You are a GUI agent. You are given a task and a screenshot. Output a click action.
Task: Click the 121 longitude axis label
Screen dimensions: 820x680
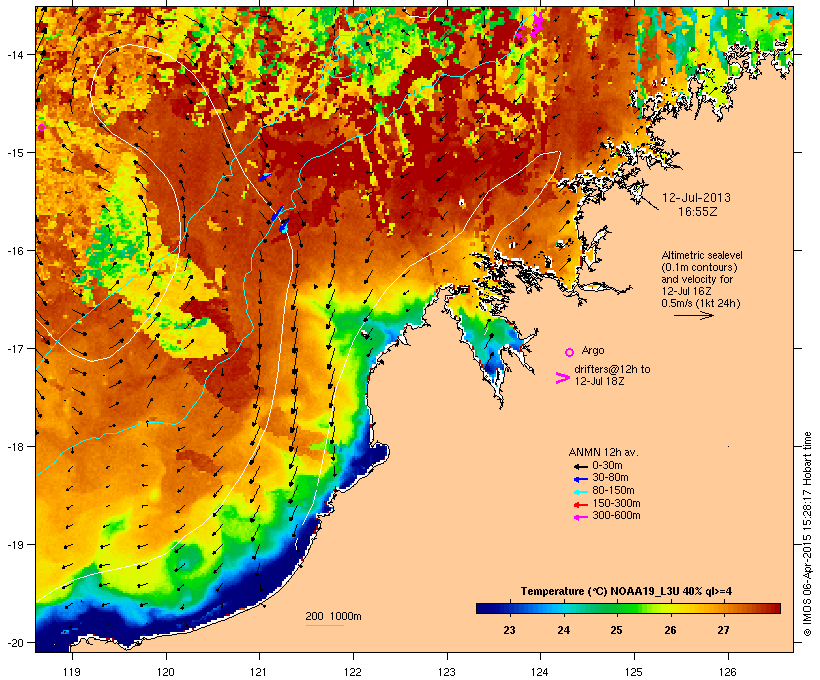tap(259, 672)
